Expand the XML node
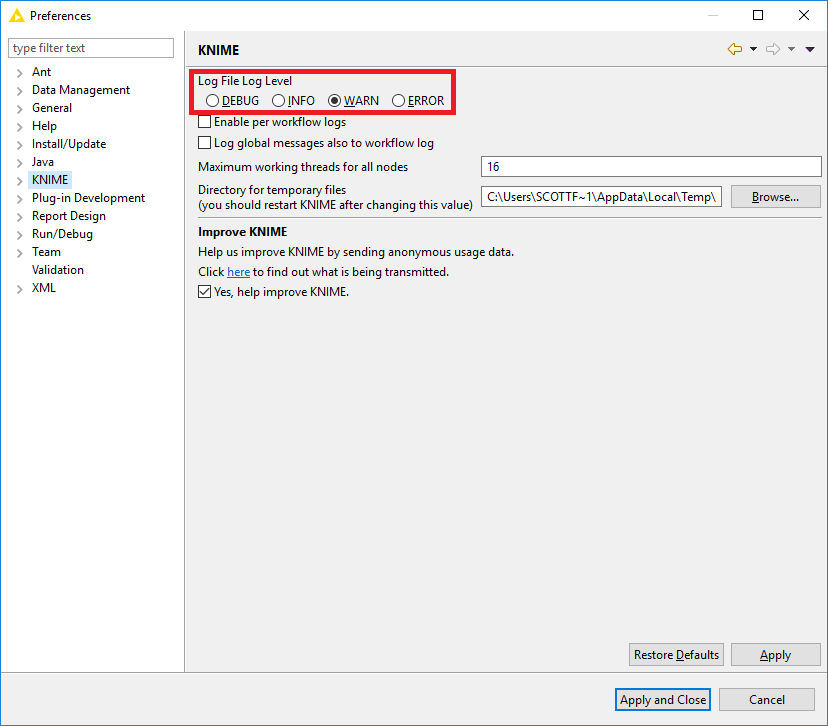Image resolution: width=828 pixels, height=726 pixels. [20, 289]
